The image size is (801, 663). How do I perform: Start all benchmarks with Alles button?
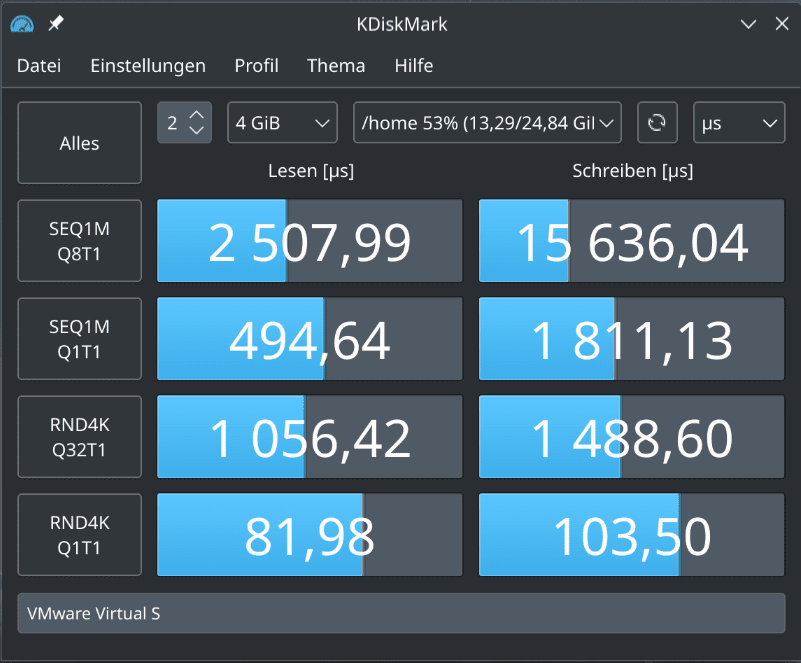(x=80, y=143)
